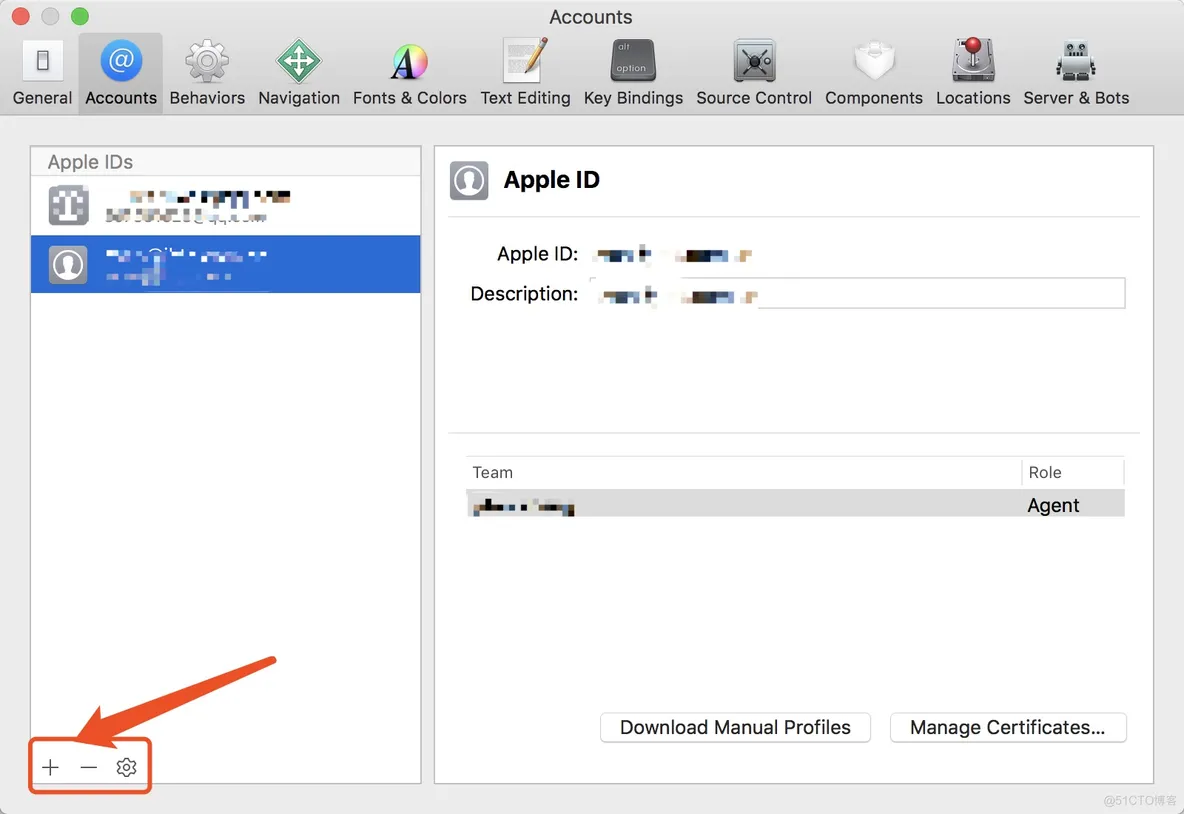Open Server & Bots preferences
The width and height of the screenshot is (1184, 814).
point(1076,73)
